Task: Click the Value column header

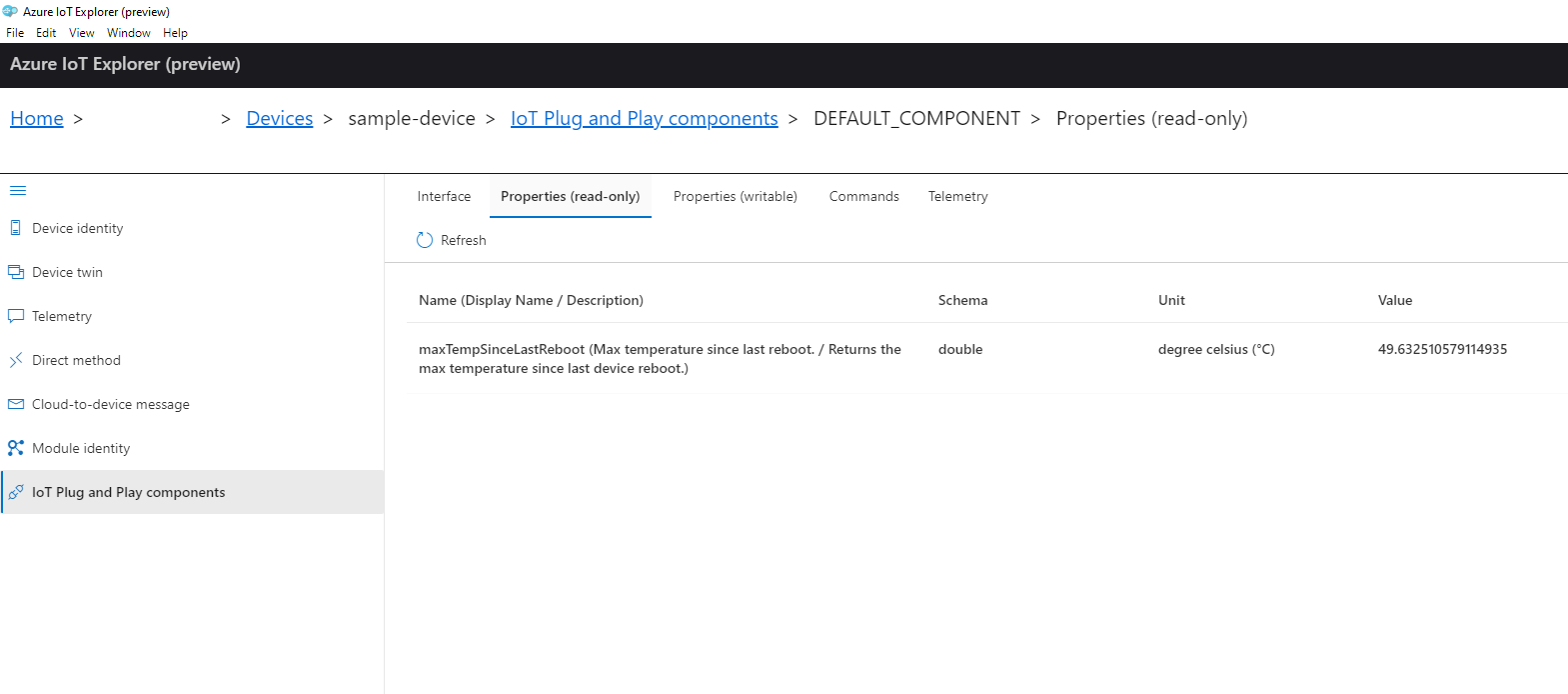Action: pyautogui.click(x=1395, y=300)
